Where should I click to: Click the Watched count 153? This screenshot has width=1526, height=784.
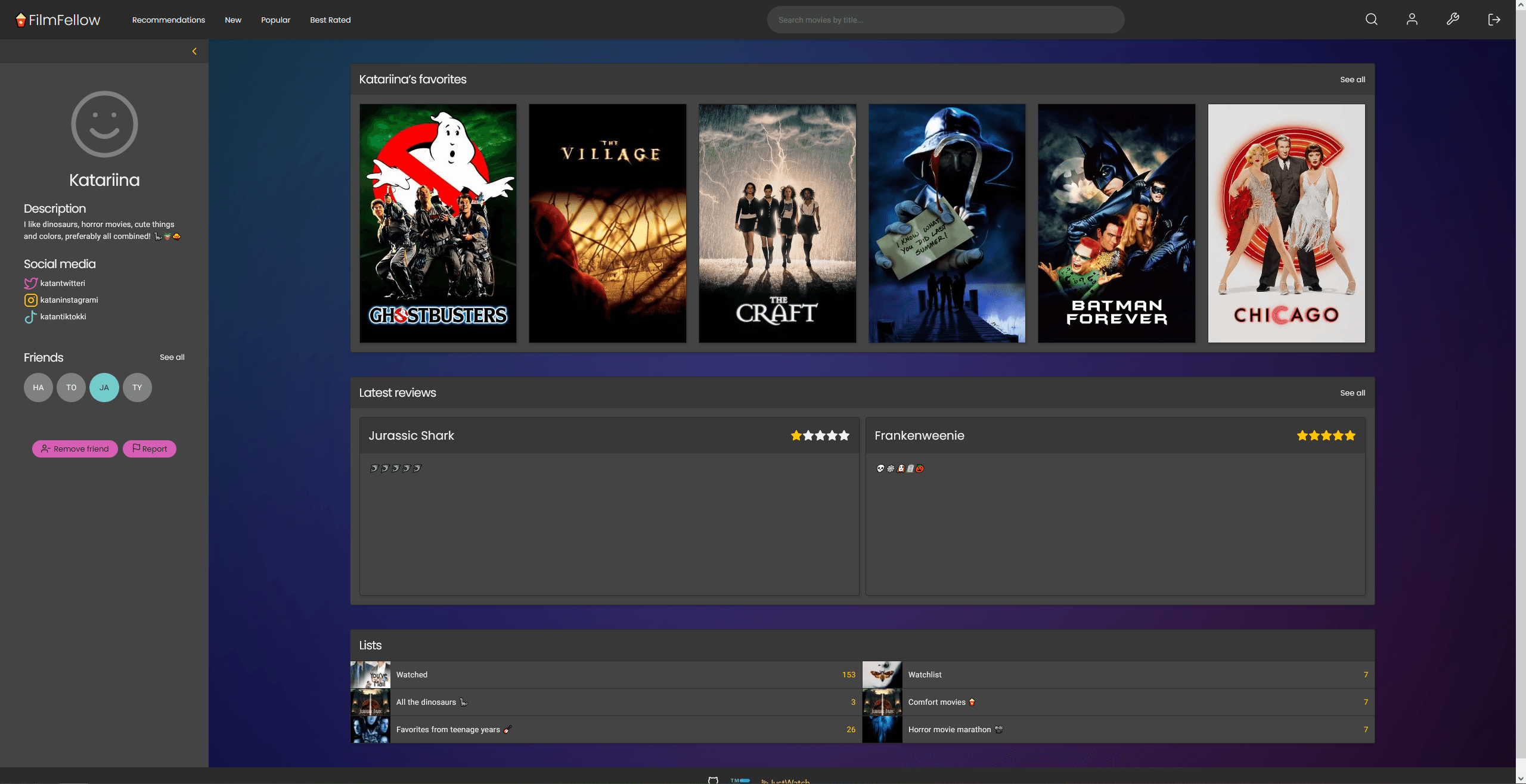[848, 674]
